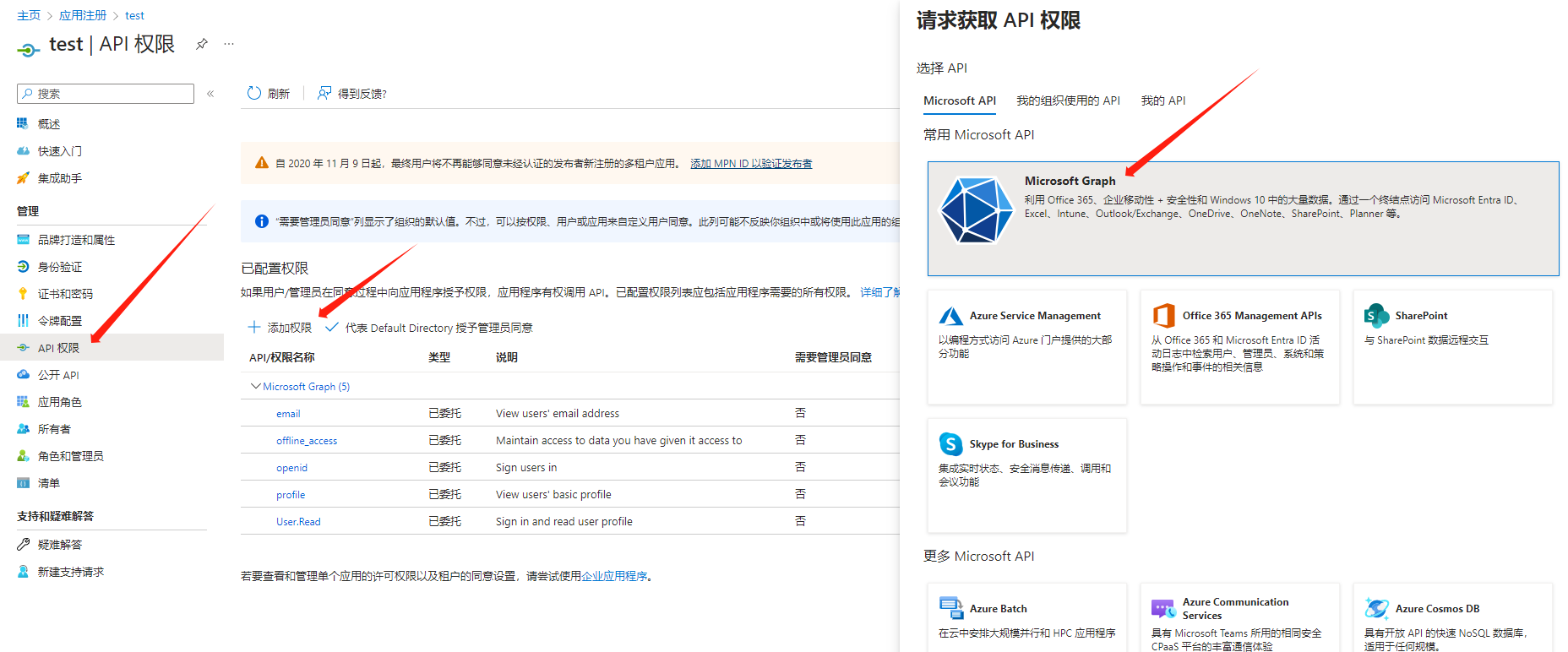Open 所有者 people icon
Screen dimensions: 1568x652
click(23, 429)
